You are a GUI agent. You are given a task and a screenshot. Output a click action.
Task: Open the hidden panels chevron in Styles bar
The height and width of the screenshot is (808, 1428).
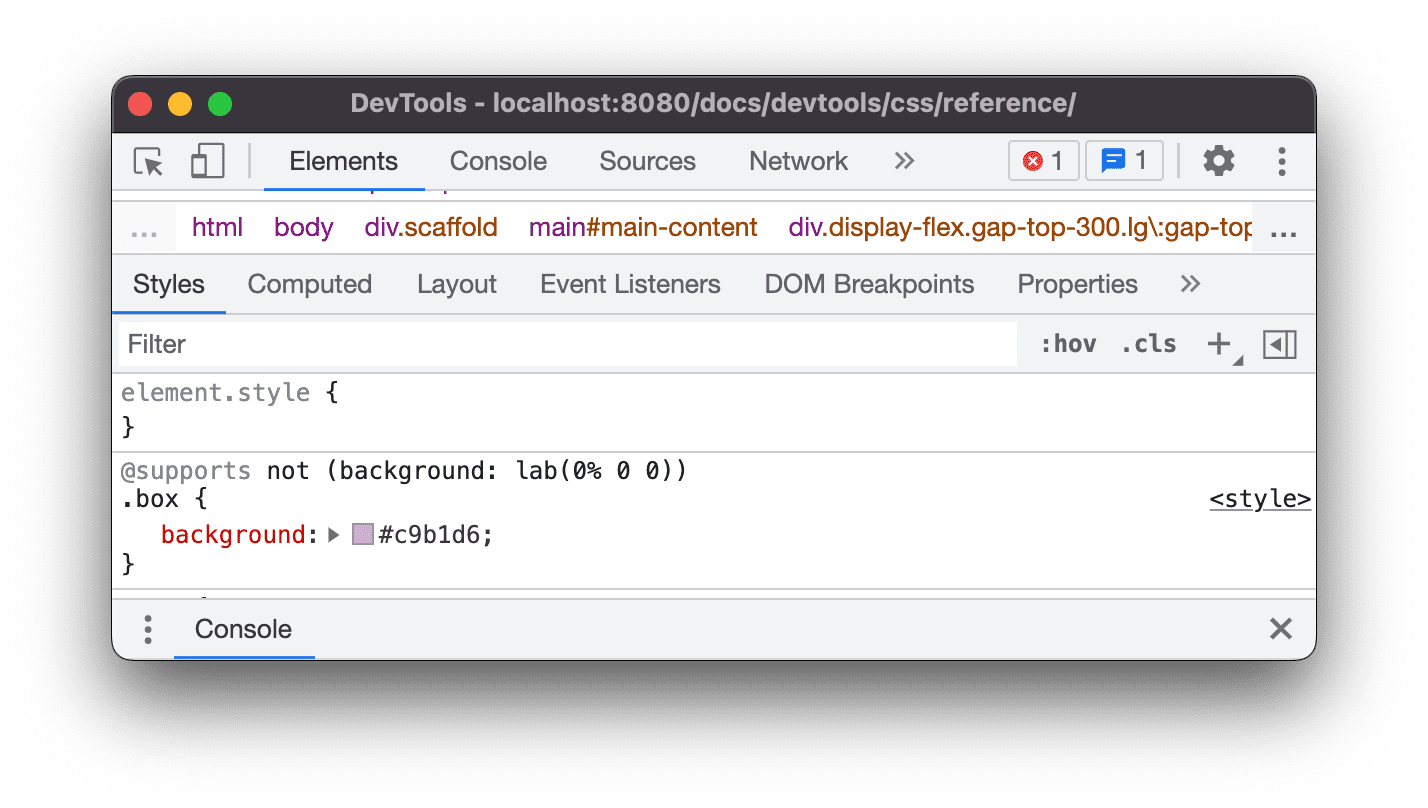(x=1189, y=284)
